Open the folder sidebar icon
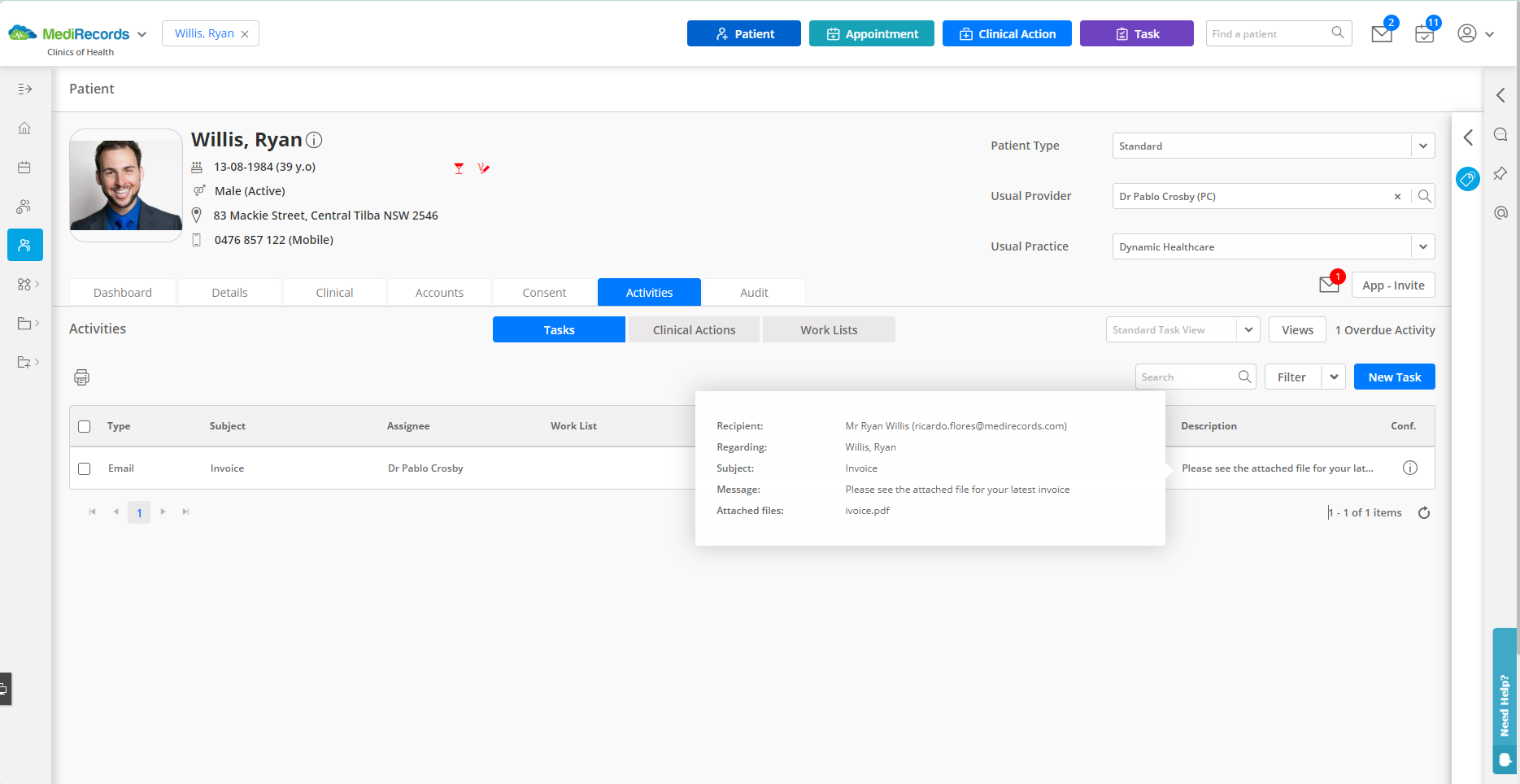 coord(28,323)
